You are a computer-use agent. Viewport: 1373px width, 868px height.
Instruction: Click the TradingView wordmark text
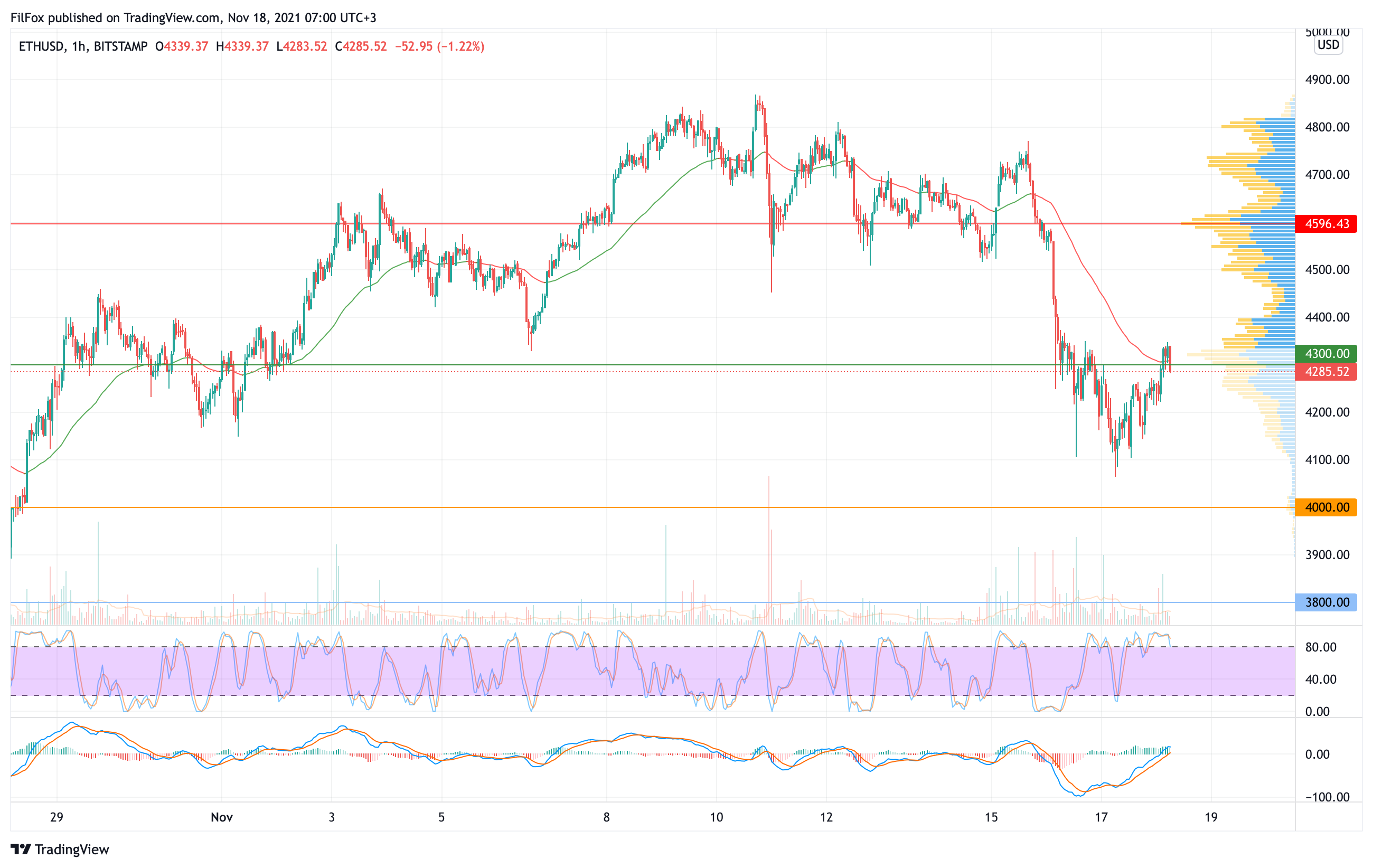coord(72,849)
